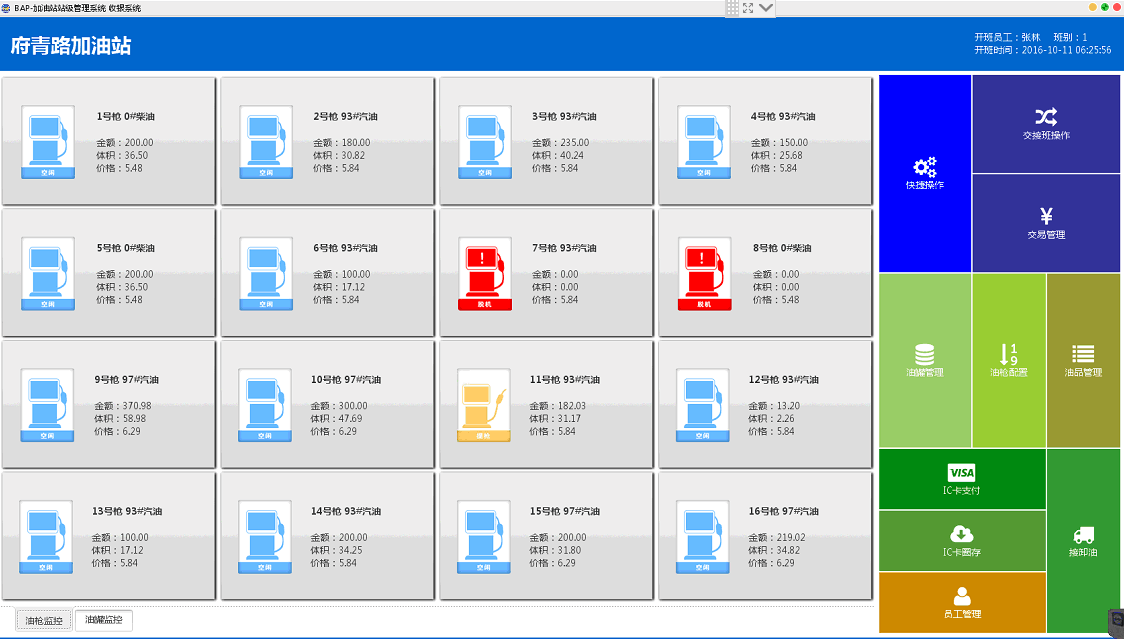The height and width of the screenshot is (639, 1124).
Task: Click station title 府青路加油站
Action: pos(71,46)
